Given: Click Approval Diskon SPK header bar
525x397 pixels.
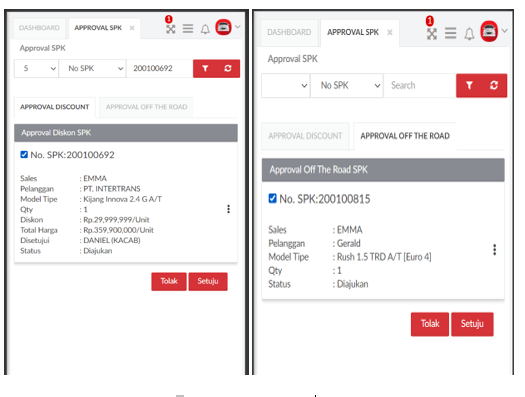Looking at the screenshot, I should pyautogui.click(x=126, y=133).
